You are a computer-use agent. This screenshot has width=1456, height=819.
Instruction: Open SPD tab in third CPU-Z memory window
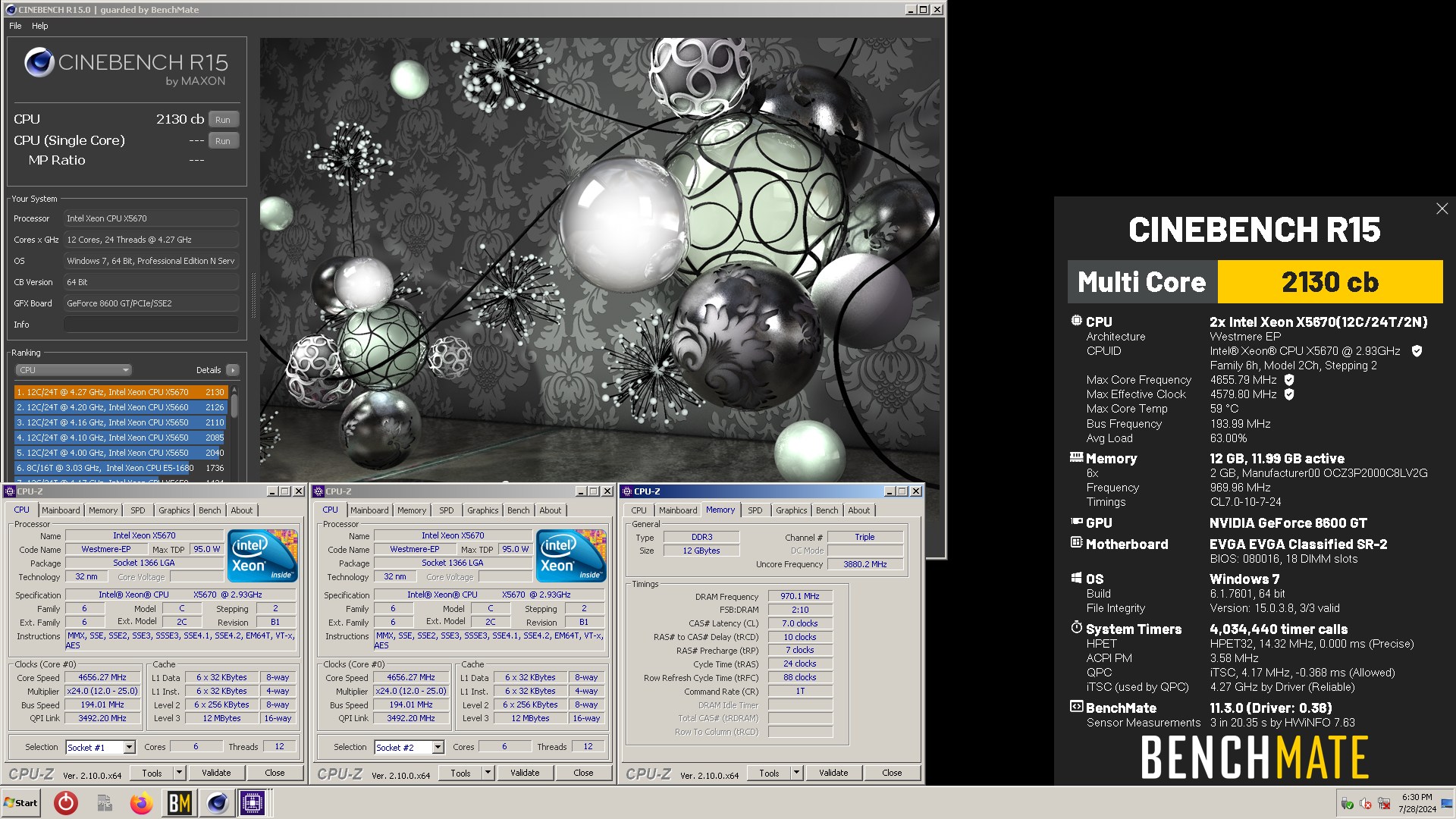[755, 510]
